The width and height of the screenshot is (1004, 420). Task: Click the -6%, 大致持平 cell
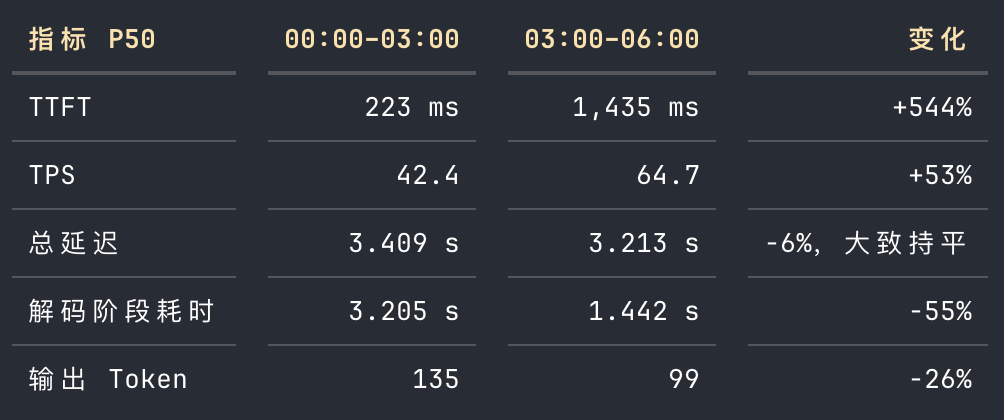point(866,243)
